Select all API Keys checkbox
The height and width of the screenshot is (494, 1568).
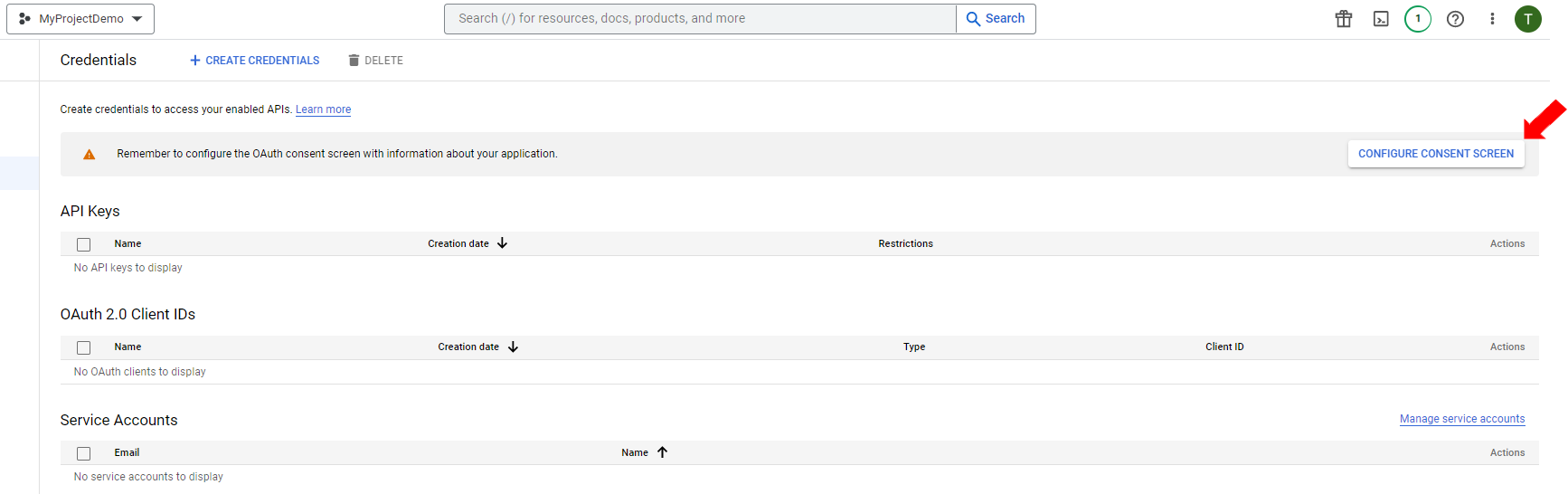84,244
